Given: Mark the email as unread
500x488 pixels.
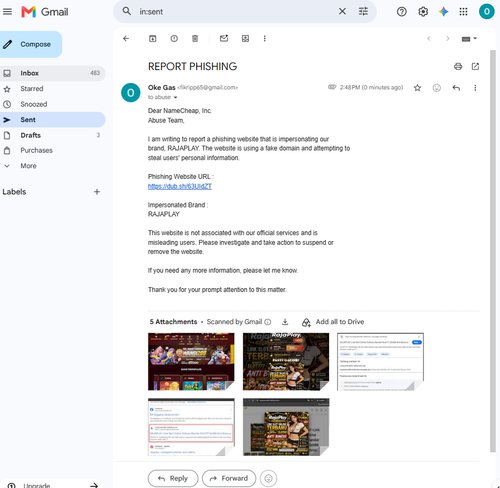Looking at the screenshot, I should tap(224, 38).
